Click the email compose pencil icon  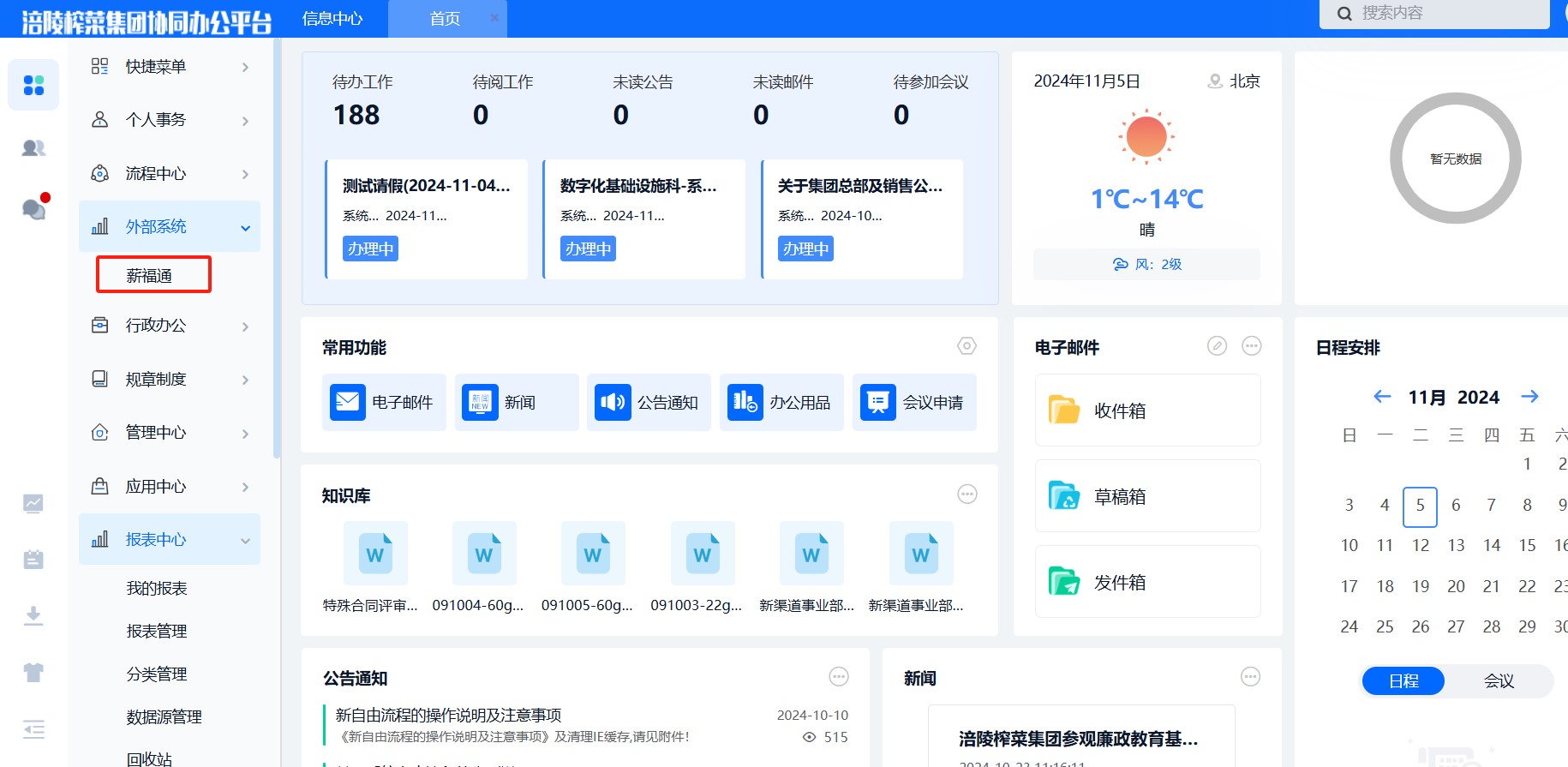pyautogui.click(x=1217, y=346)
